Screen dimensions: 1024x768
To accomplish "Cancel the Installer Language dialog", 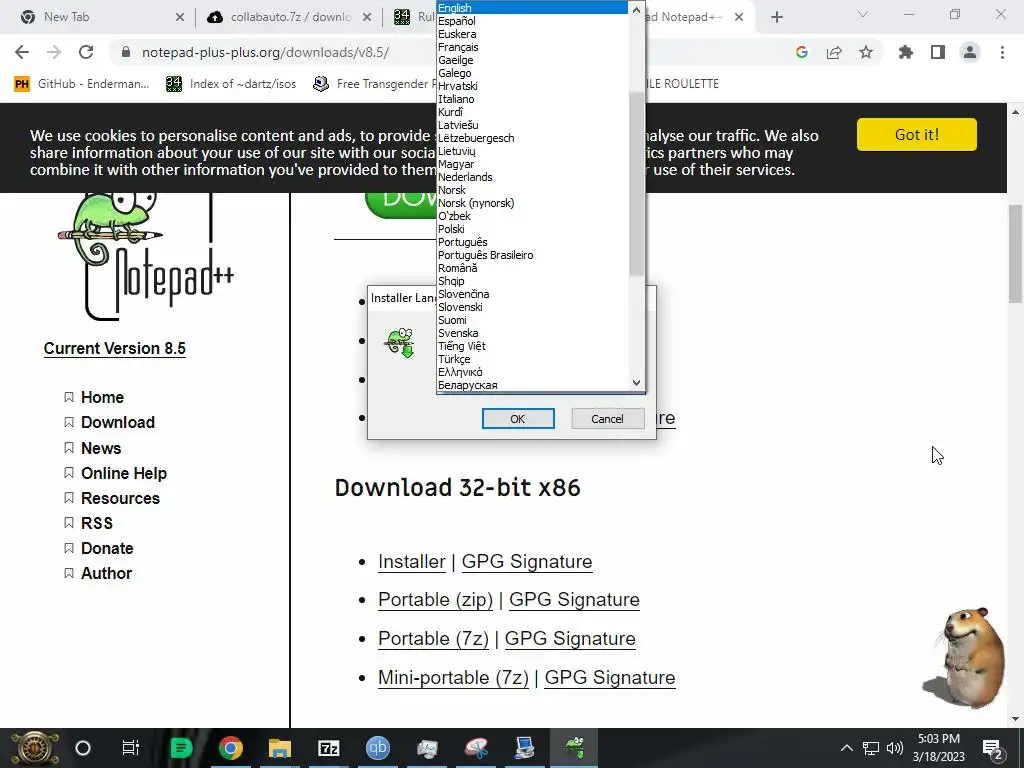I will [607, 419].
